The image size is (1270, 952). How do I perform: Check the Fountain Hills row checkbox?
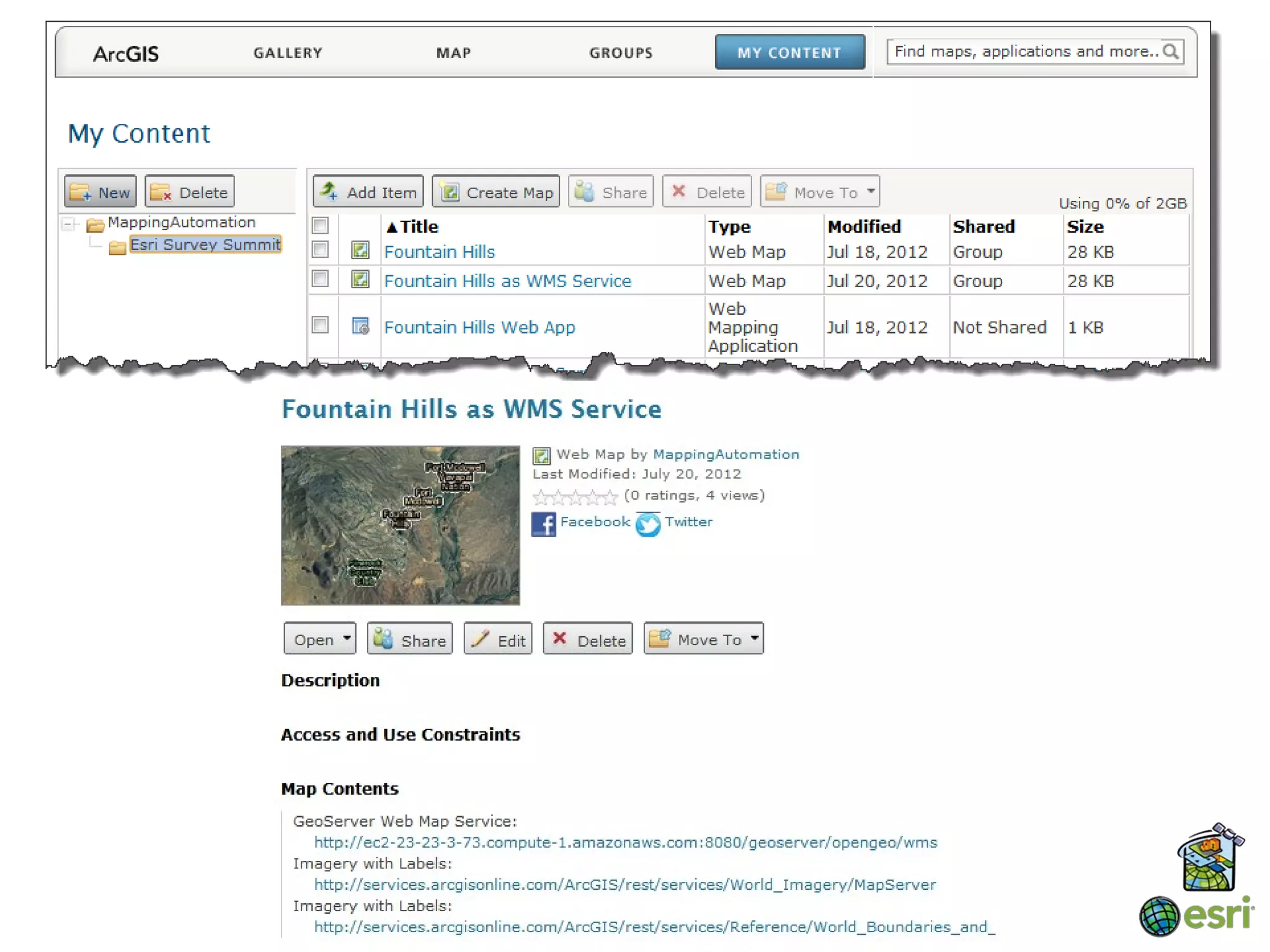320,250
